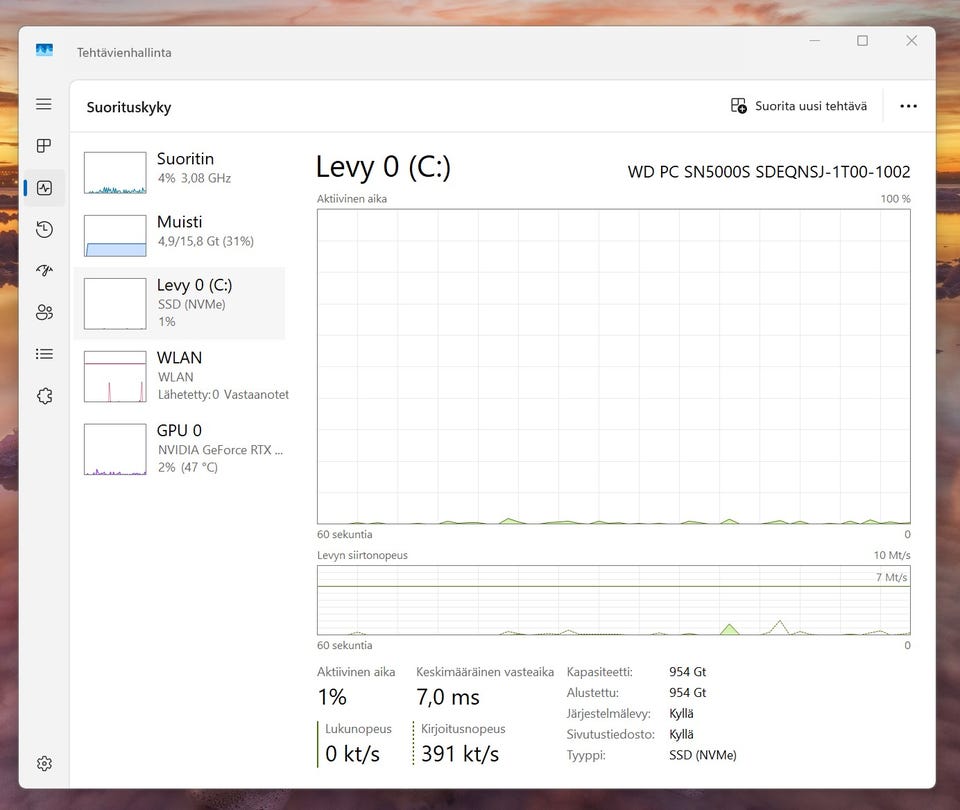The height and width of the screenshot is (810, 960).
Task: Click 'Tehtävienhallinta' window title text
Action: click(x=124, y=53)
